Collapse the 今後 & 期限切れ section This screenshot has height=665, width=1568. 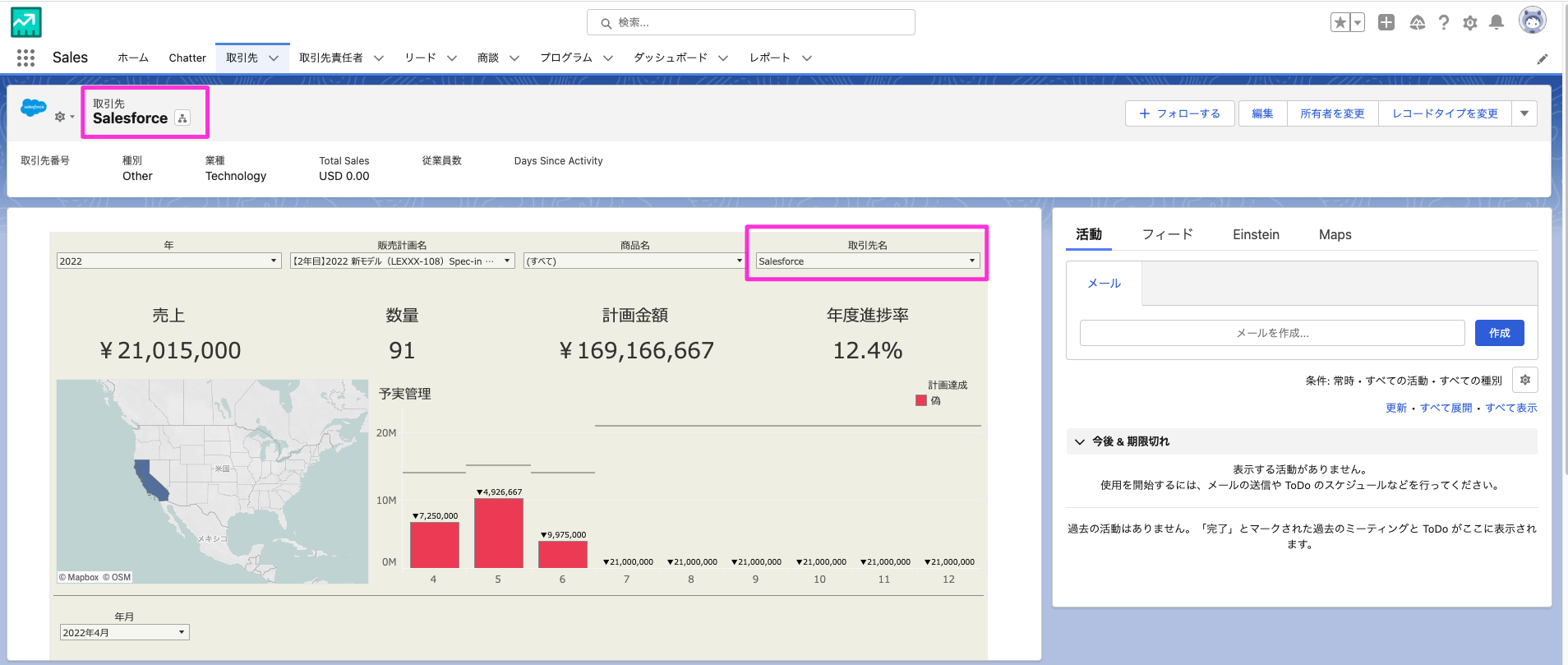(1080, 441)
